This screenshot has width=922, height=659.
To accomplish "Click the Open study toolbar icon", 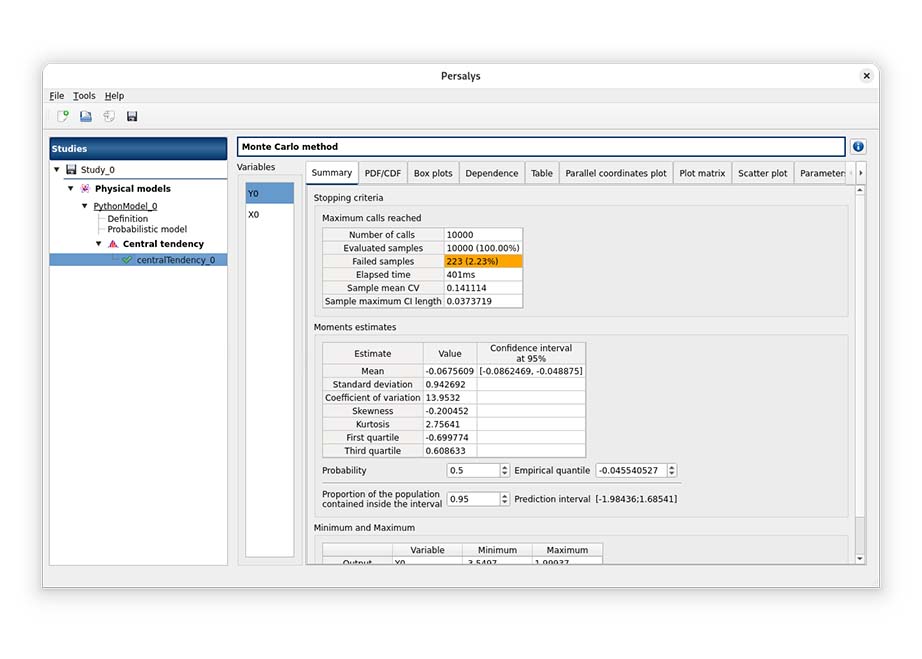I will (x=86, y=116).
